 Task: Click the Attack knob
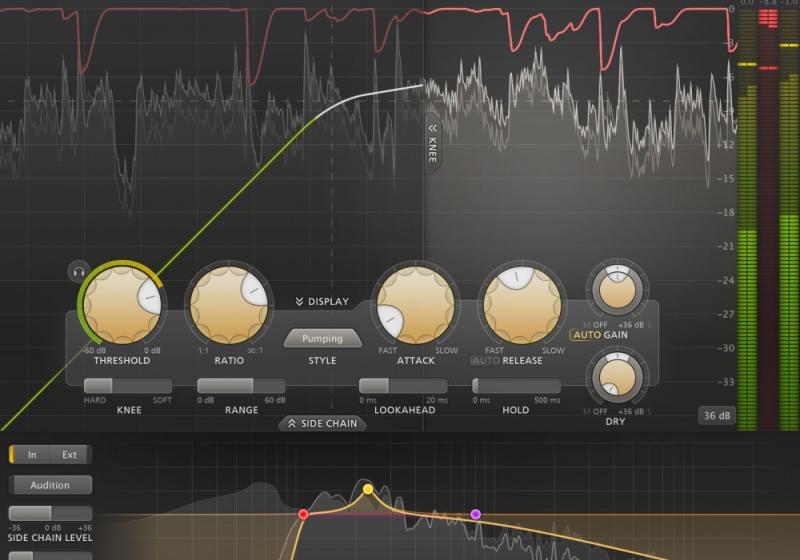(414, 305)
